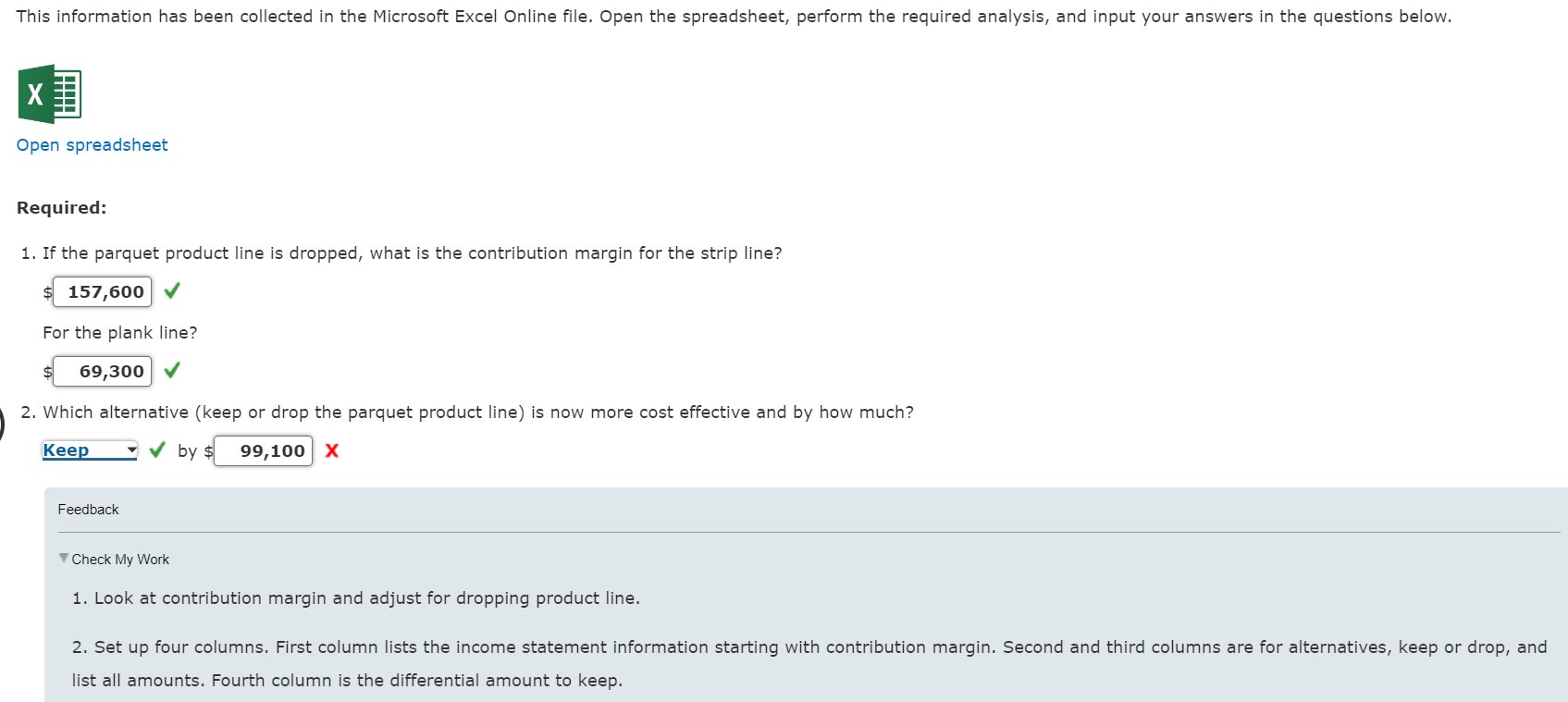Click the red X beside 99,100
The height and width of the screenshot is (702, 1568).
click(332, 451)
